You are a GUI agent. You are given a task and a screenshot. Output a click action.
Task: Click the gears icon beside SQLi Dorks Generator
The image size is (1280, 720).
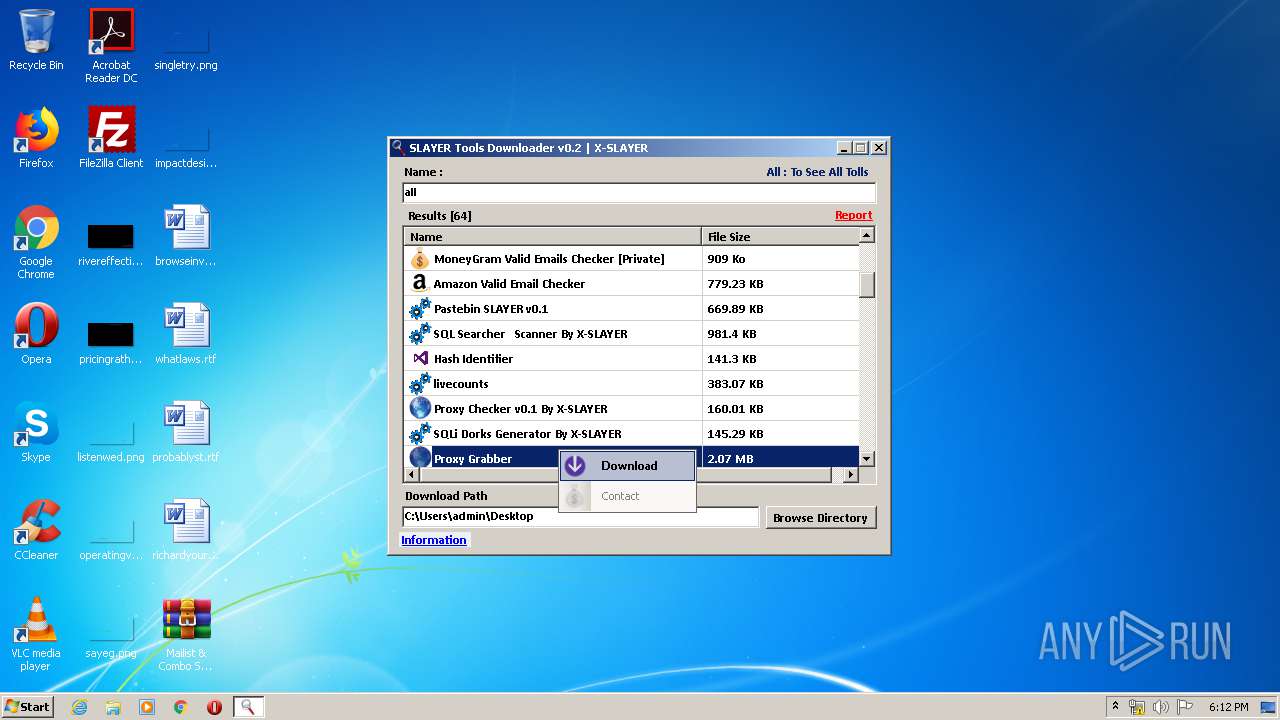tap(420, 434)
